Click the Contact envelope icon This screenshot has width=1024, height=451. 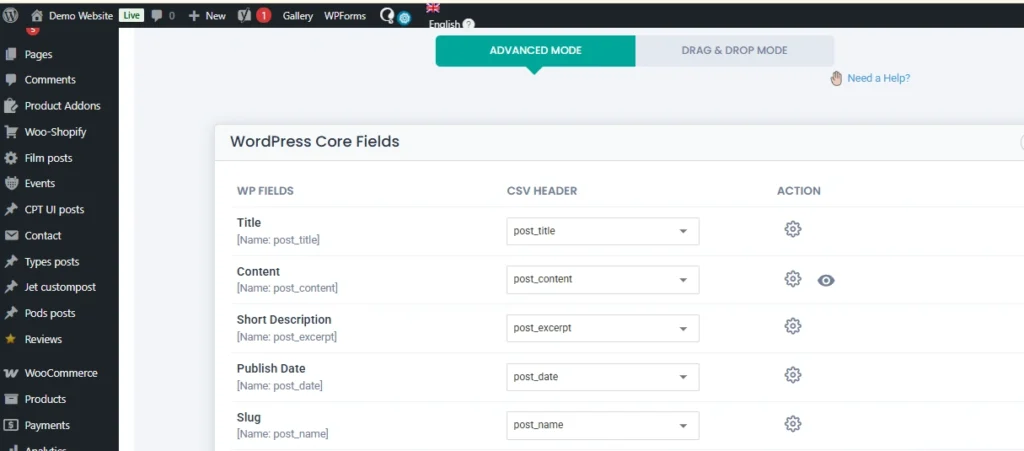(10, 236)
